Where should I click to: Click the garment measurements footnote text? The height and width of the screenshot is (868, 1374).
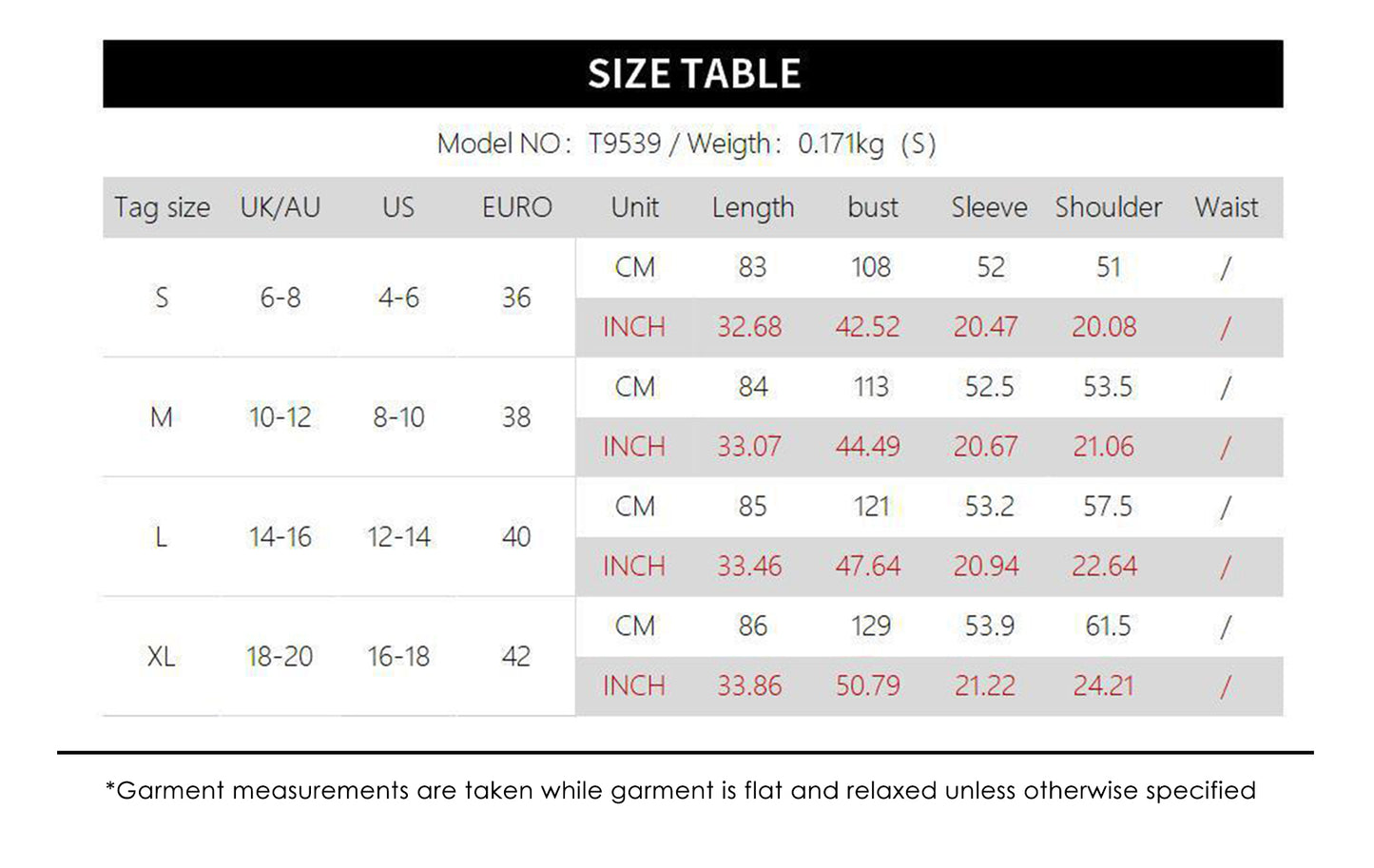[x=681, y=791]
